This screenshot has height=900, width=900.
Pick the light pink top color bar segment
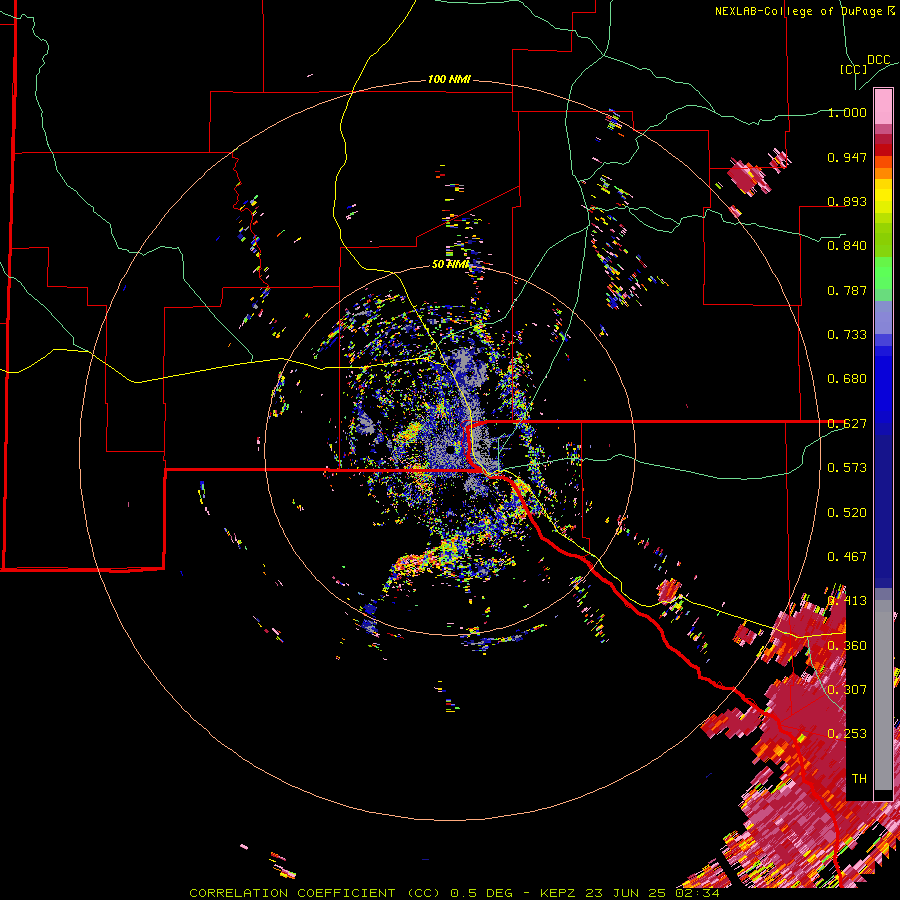883,107
